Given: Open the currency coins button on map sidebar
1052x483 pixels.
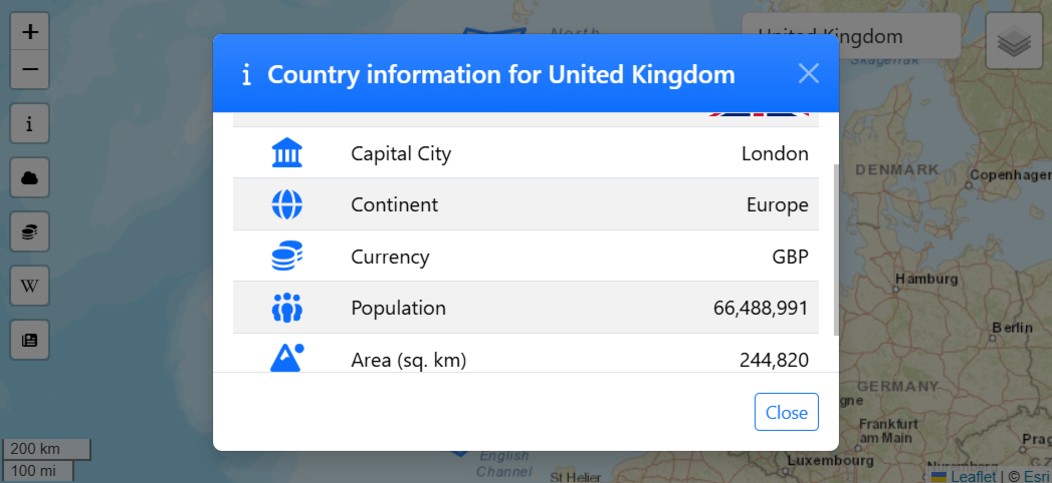Looking at the screenshot, I should coord(30,232).
